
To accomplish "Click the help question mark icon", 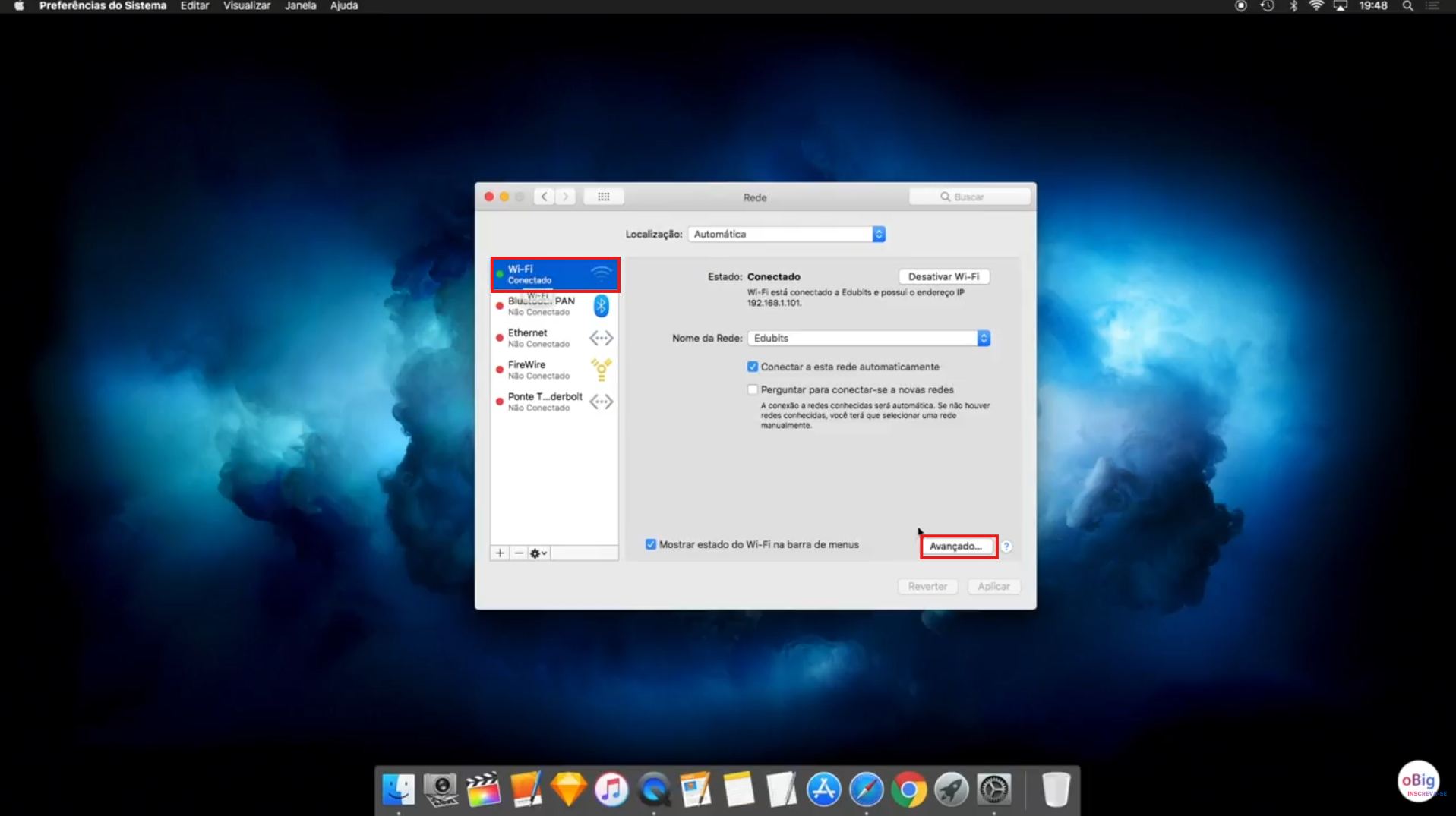I will pos(1006,546).
